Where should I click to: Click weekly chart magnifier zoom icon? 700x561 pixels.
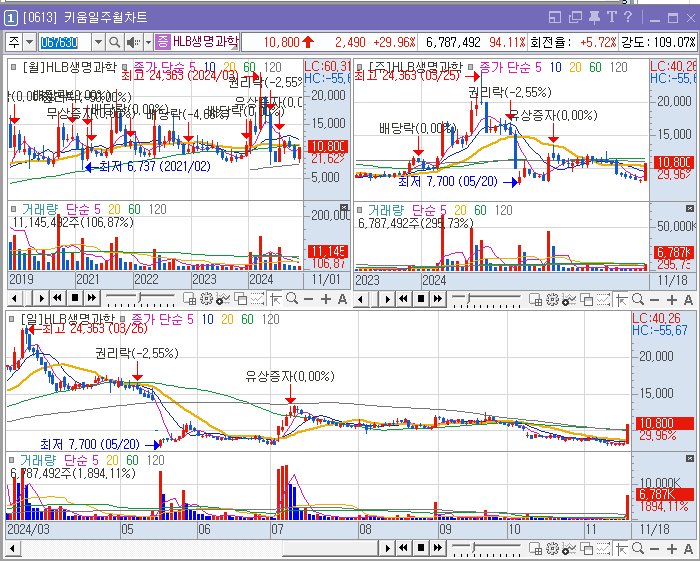[638, 299]
